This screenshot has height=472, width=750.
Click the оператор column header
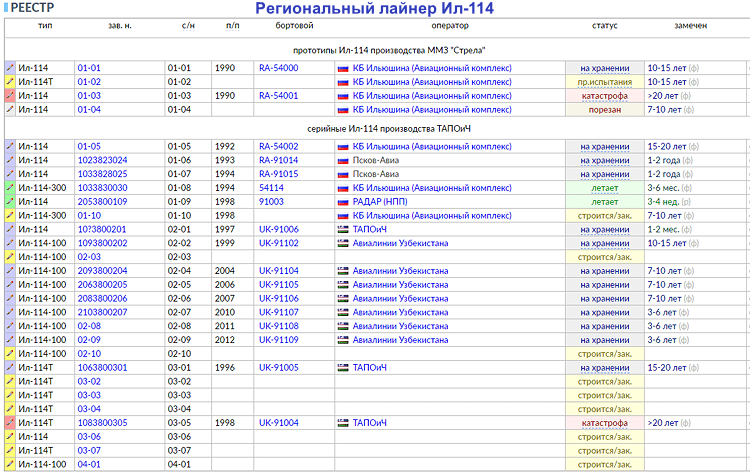coord(450,26)
